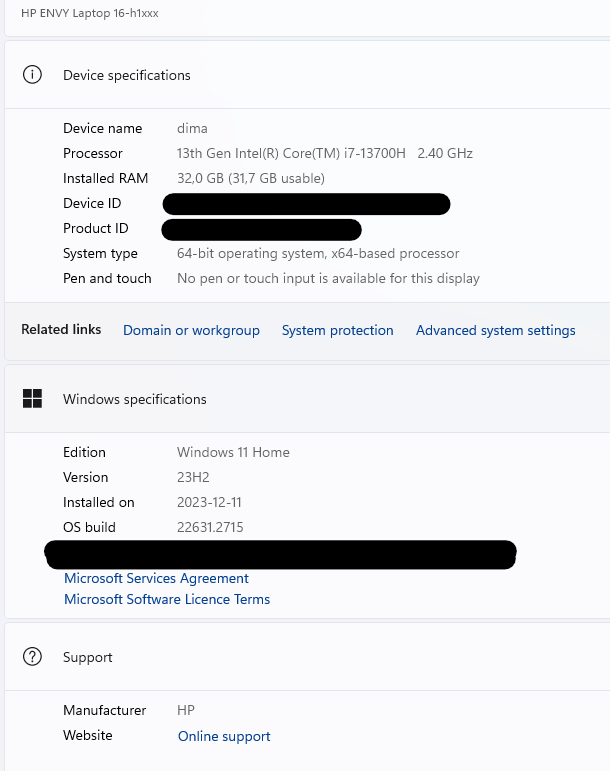Viewport: 610px width, 771px height.
Task: Click the Processor label
Action: click(x=92, y=153)
